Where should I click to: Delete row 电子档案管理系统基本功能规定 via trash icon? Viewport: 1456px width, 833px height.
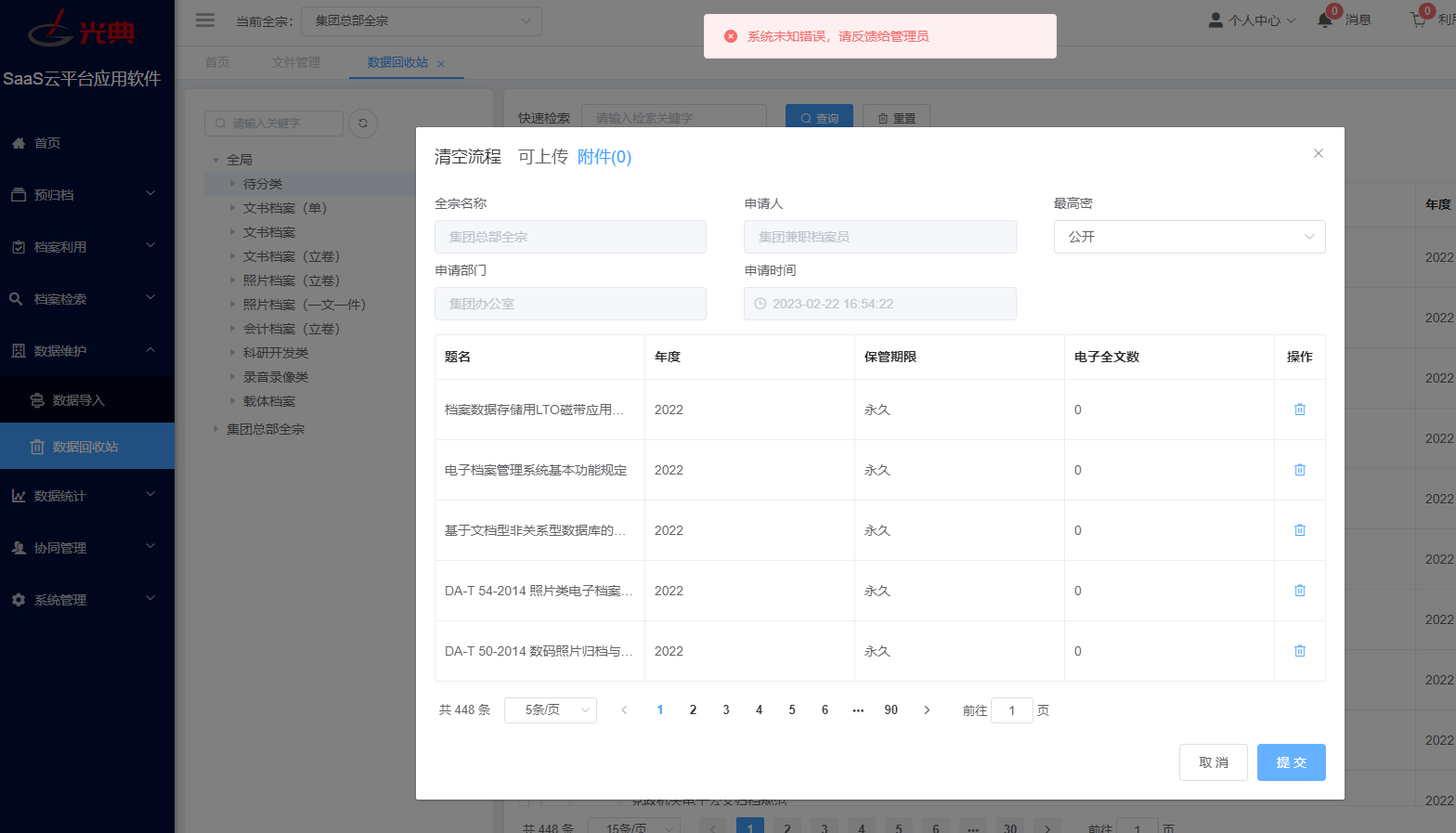pyautogui.click(x=1300, y=470)
